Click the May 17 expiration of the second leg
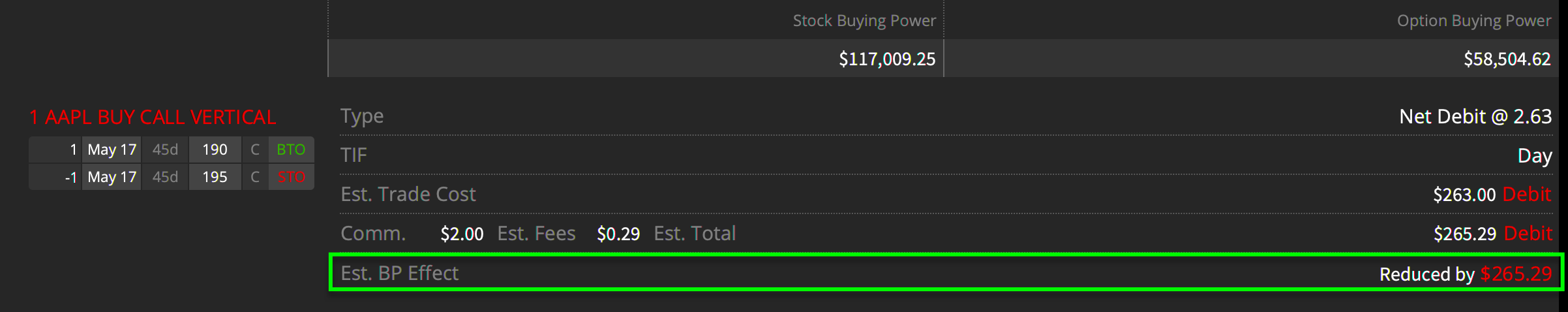Screen dimensions: 1568x312 coord(112,177)
